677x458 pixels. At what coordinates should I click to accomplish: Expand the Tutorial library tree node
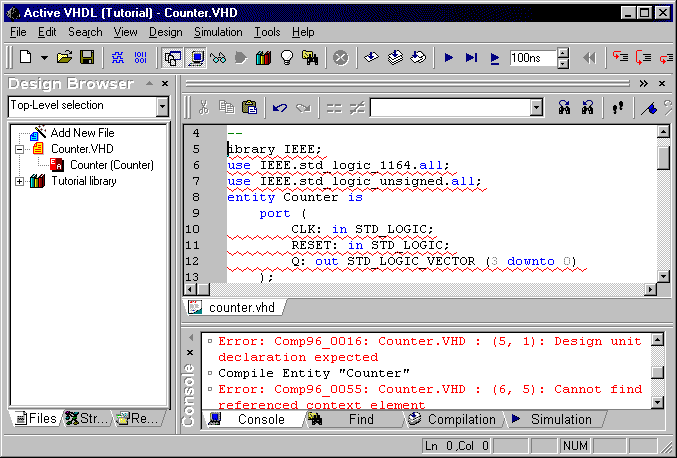20,181
